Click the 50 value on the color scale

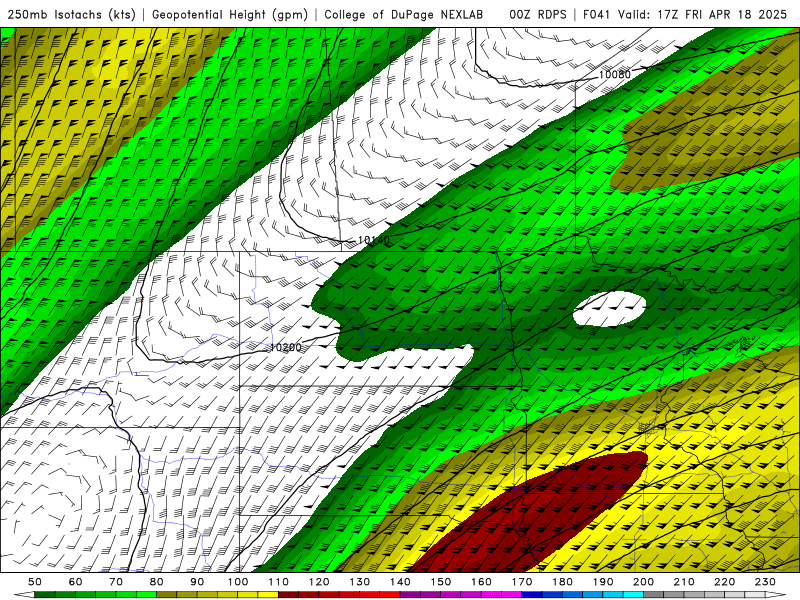[x=35, y=582]
